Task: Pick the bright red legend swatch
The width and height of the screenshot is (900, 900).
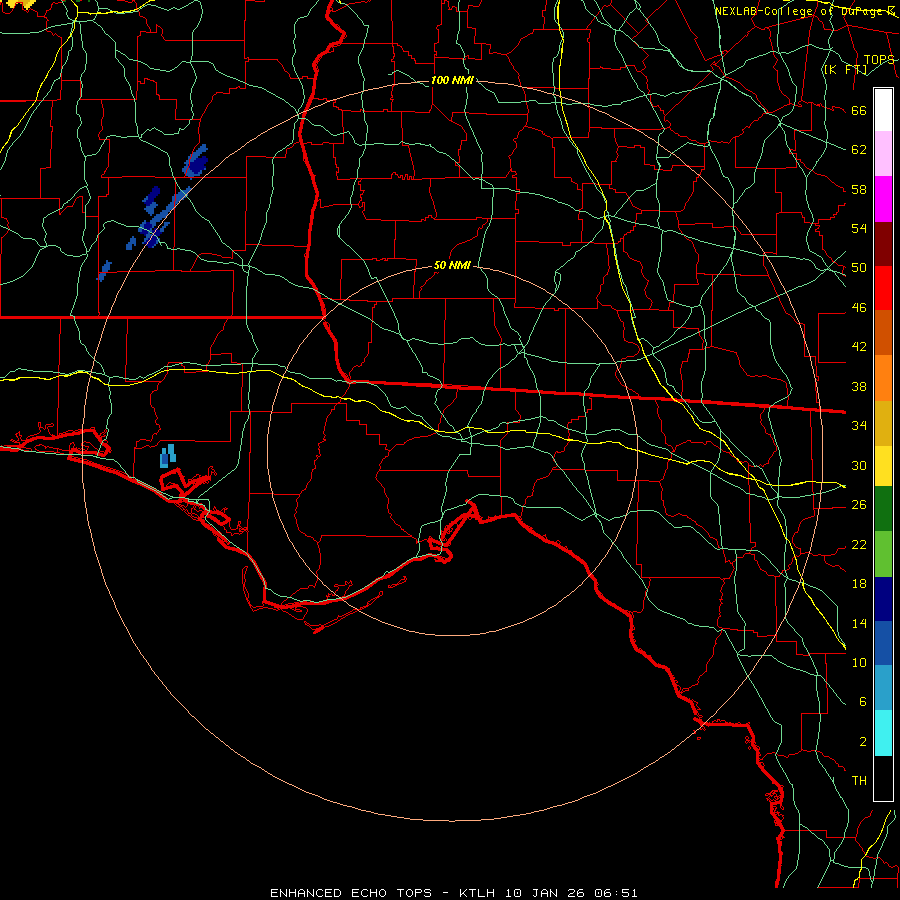Action: [x=883, y=288]
